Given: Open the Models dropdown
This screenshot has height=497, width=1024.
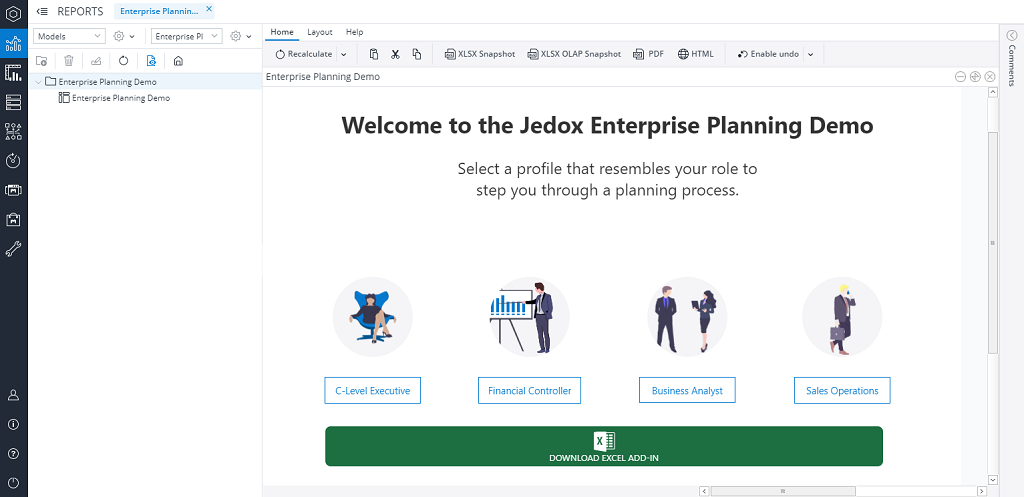Looking at the screenshot, I should coord(69,36).
